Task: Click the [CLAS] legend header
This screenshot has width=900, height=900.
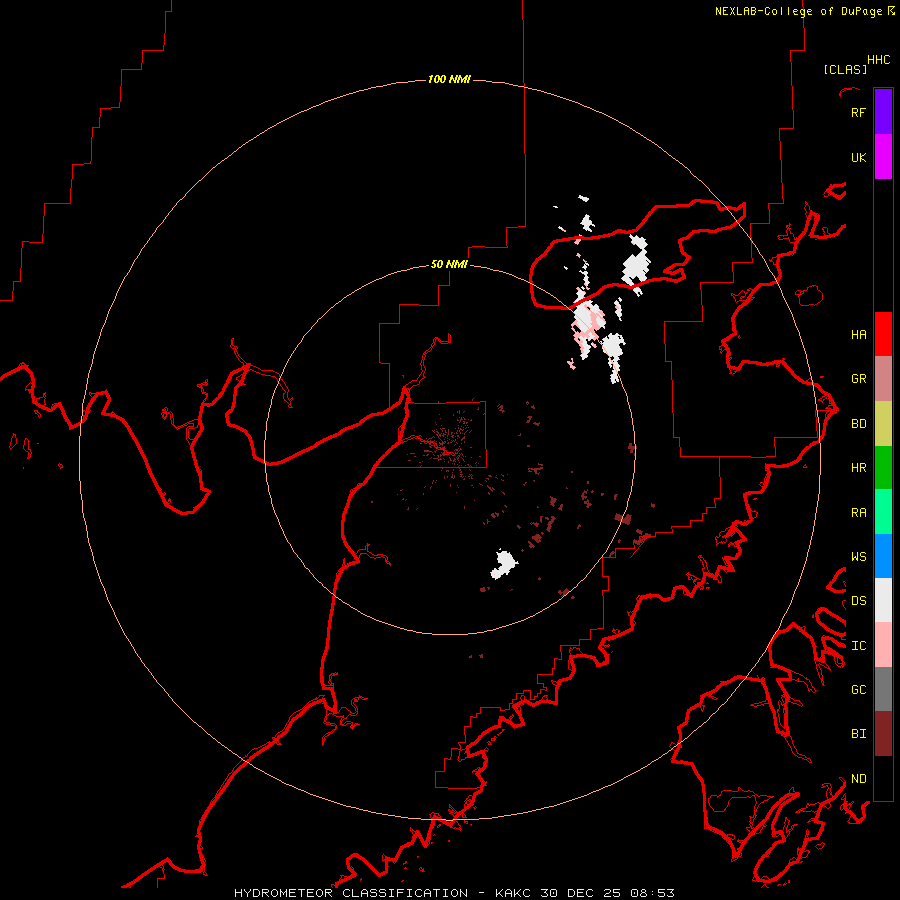Action: pyautogui.click(x=845, y=69)
